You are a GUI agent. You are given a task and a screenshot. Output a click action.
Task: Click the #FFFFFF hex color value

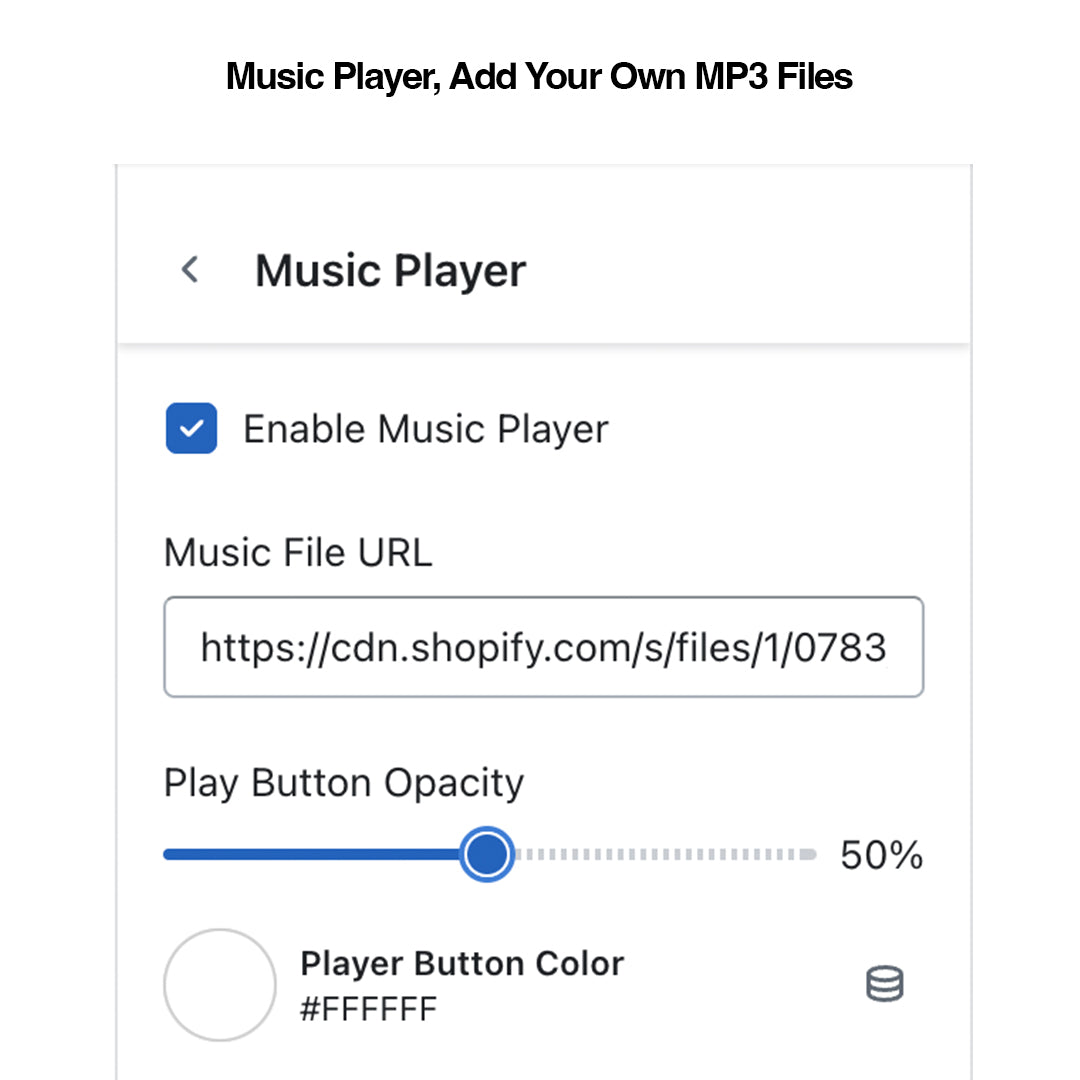[368, 1008]
